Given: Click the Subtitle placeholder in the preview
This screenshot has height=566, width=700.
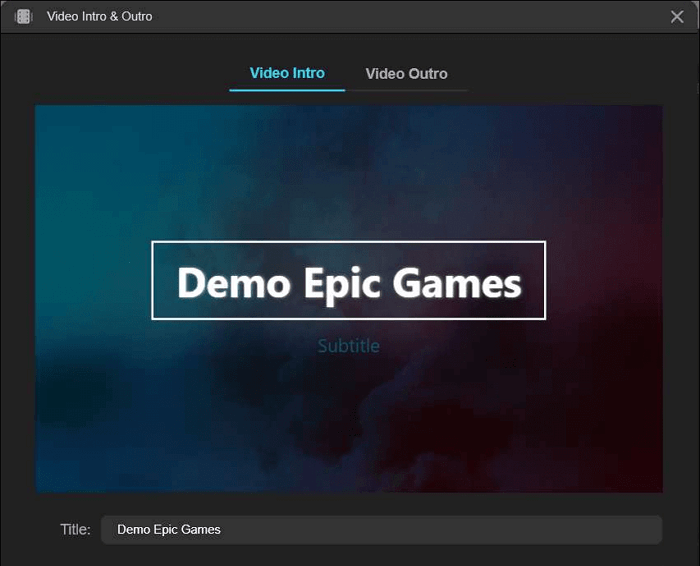Looking at the screenshot, I should coord(349,346).
